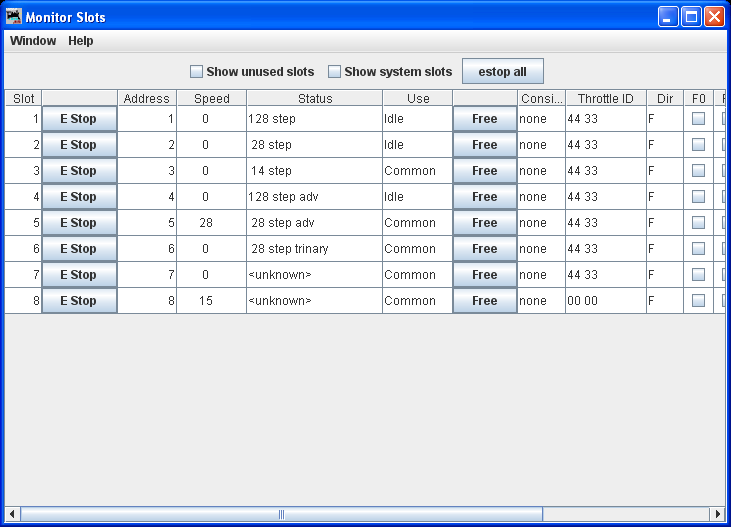Enable Show unused slots checkbox
Screen dimensions: 731x527
point(197,72)
